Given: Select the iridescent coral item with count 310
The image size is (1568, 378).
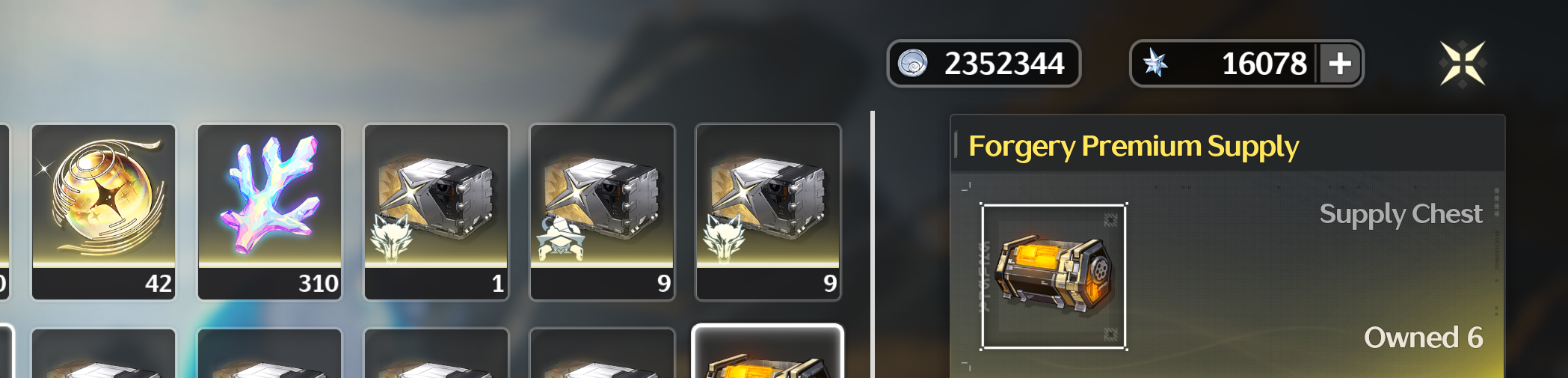Looking at the screenshot, I should (270, 212).
